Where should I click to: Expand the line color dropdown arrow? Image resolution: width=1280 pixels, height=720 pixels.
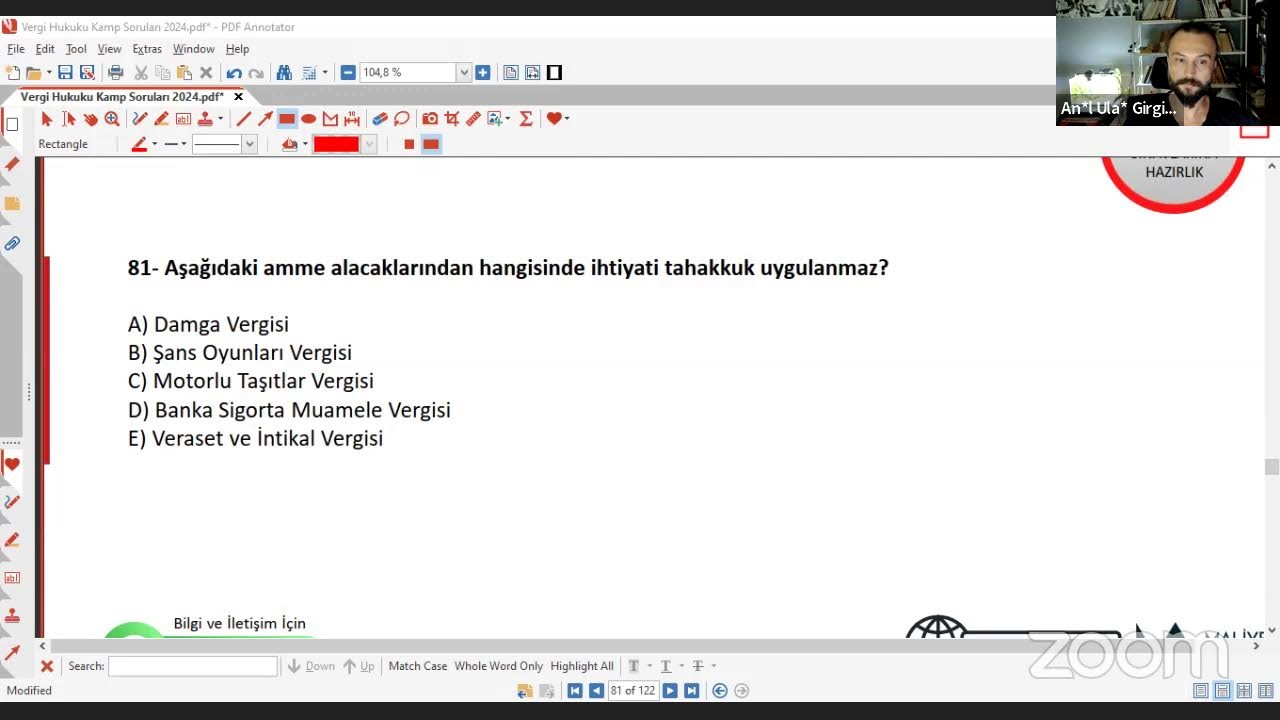tap(154, 144)
